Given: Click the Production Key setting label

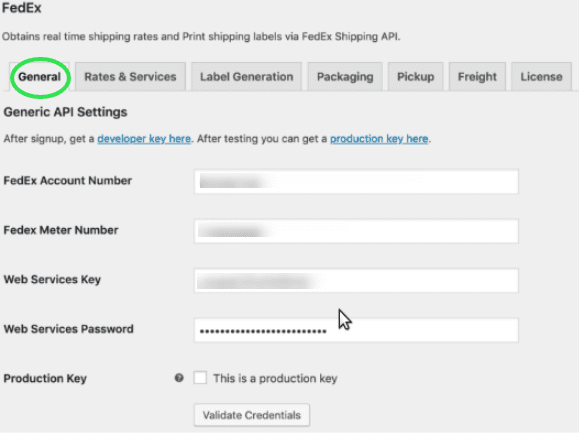Looking at the screenshot, I should (x=45, y=378).
